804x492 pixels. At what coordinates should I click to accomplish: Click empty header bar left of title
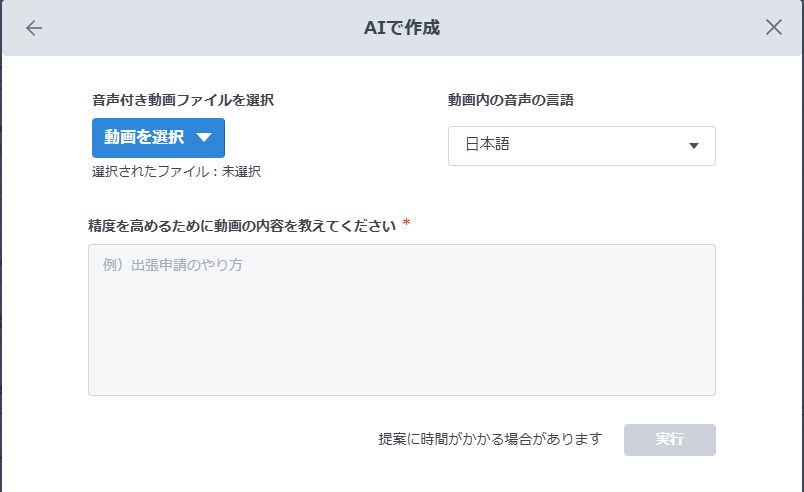coord(200,28)
